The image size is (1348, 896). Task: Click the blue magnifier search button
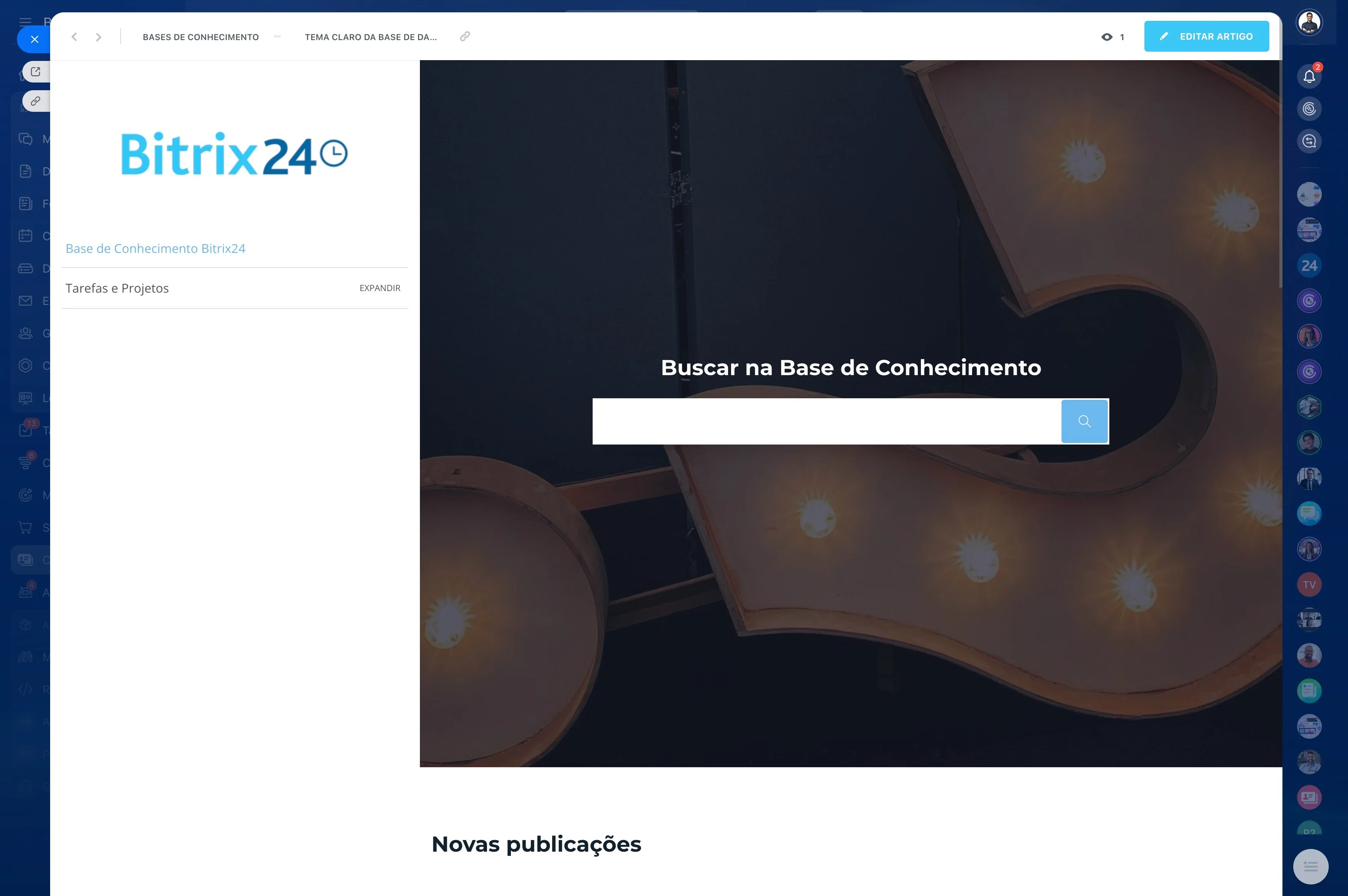click(1084, 421)
